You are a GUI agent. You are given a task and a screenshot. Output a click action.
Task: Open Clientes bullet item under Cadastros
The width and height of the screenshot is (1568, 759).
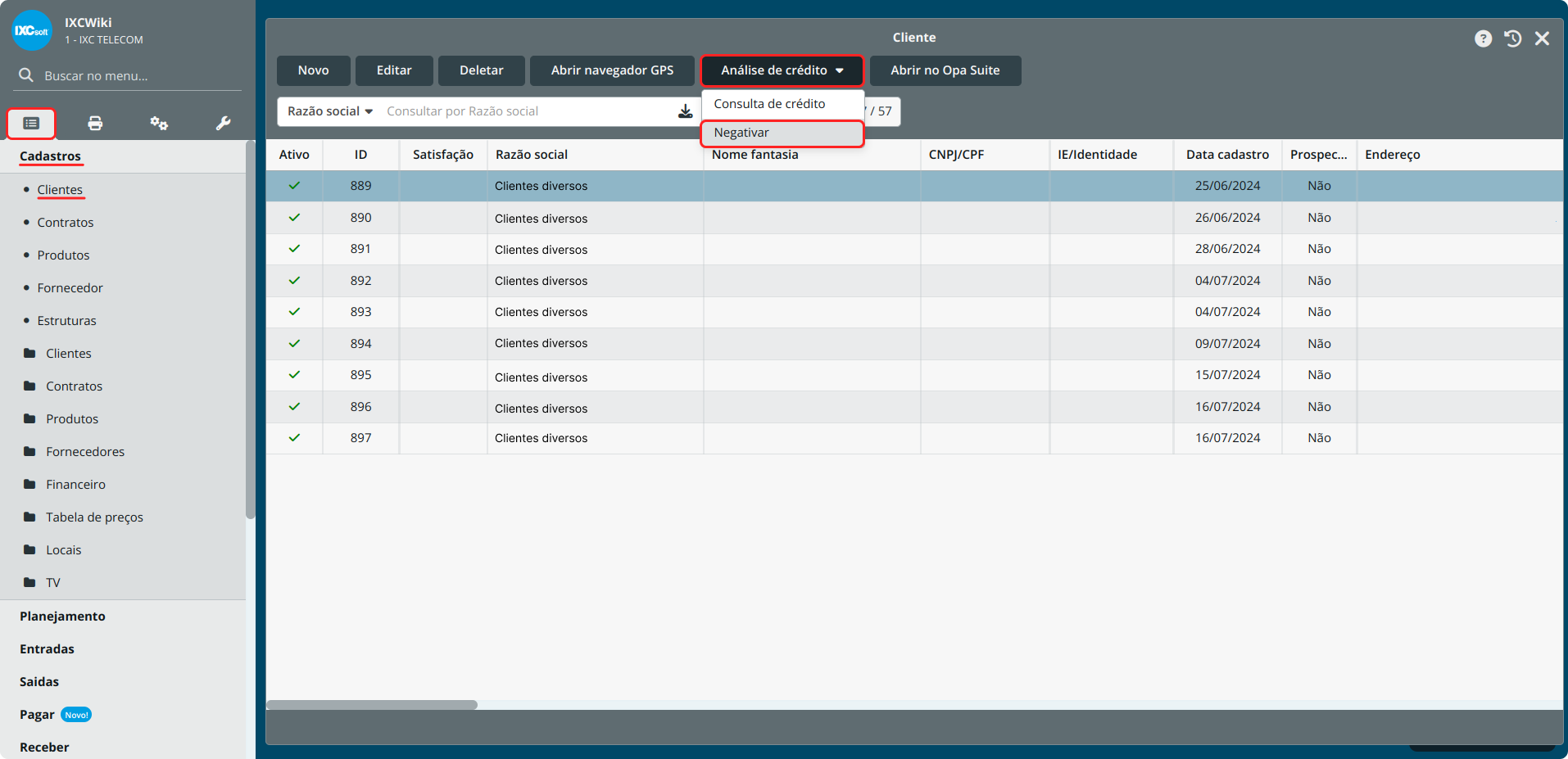point(60,189)
